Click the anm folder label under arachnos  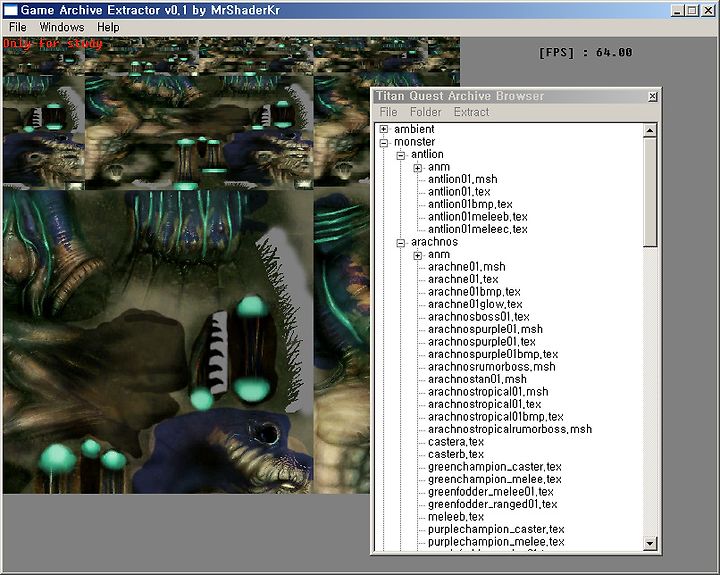tap(439, 254)
